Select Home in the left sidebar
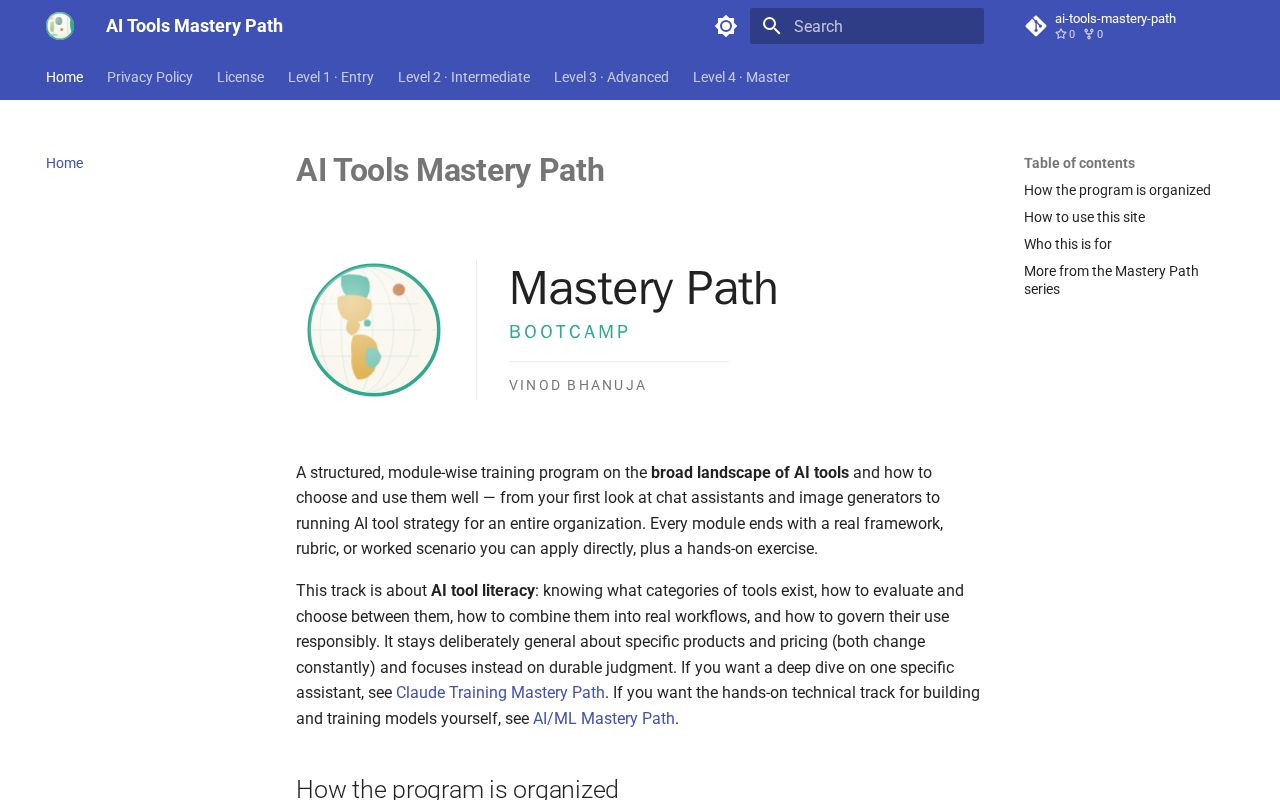 (64, 163)
